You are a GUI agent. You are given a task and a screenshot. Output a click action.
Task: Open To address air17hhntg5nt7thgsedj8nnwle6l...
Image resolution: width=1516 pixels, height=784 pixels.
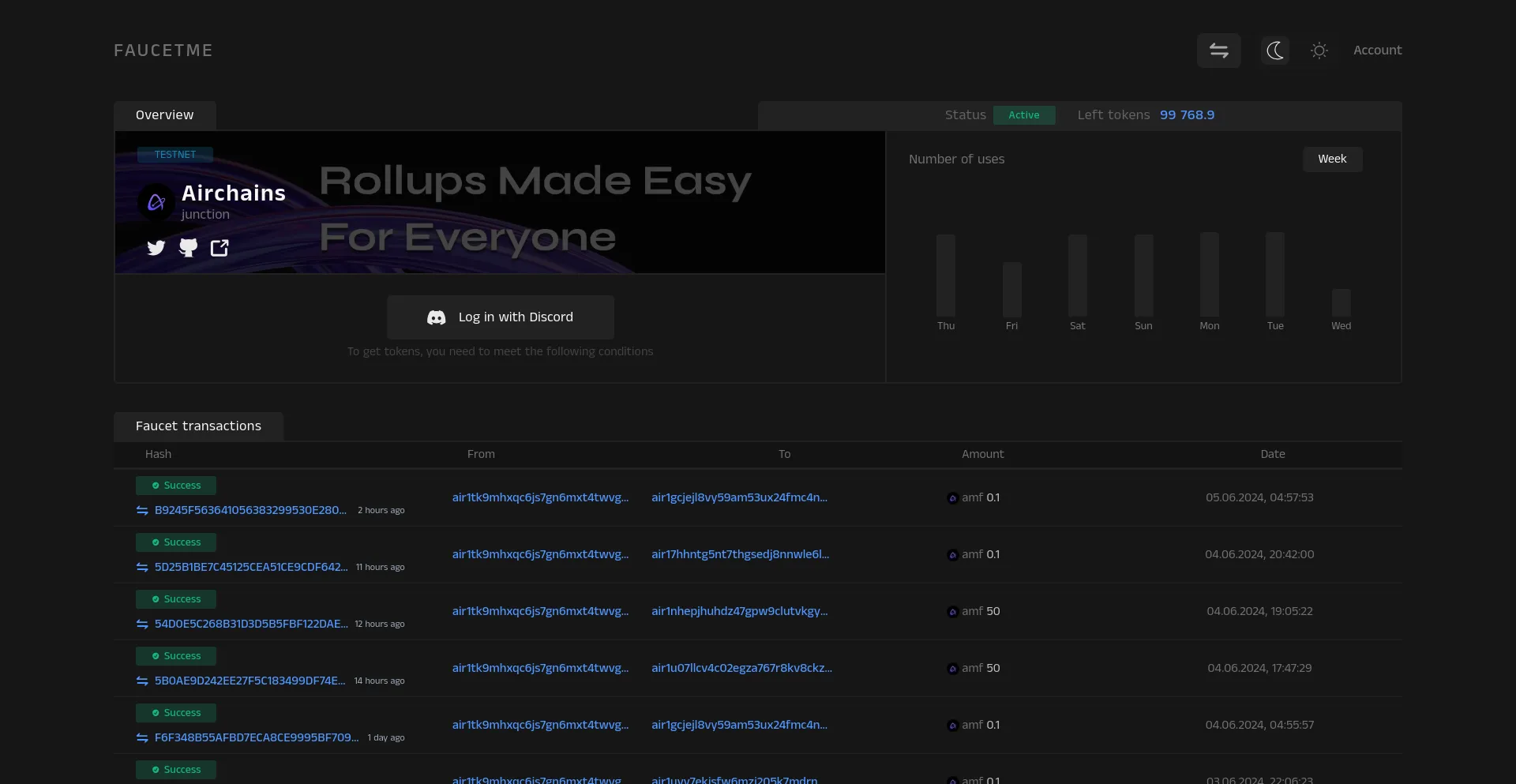tap(740, 554)
